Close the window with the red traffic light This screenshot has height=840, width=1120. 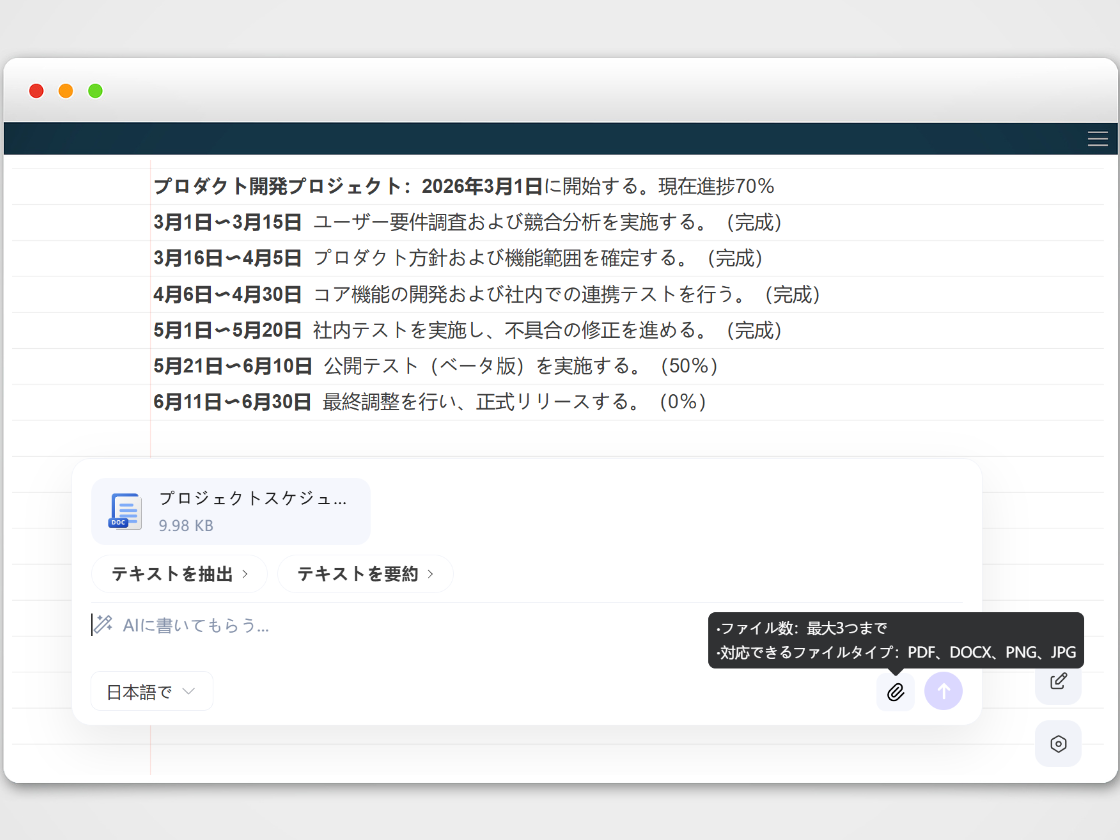tap(35, 90)
